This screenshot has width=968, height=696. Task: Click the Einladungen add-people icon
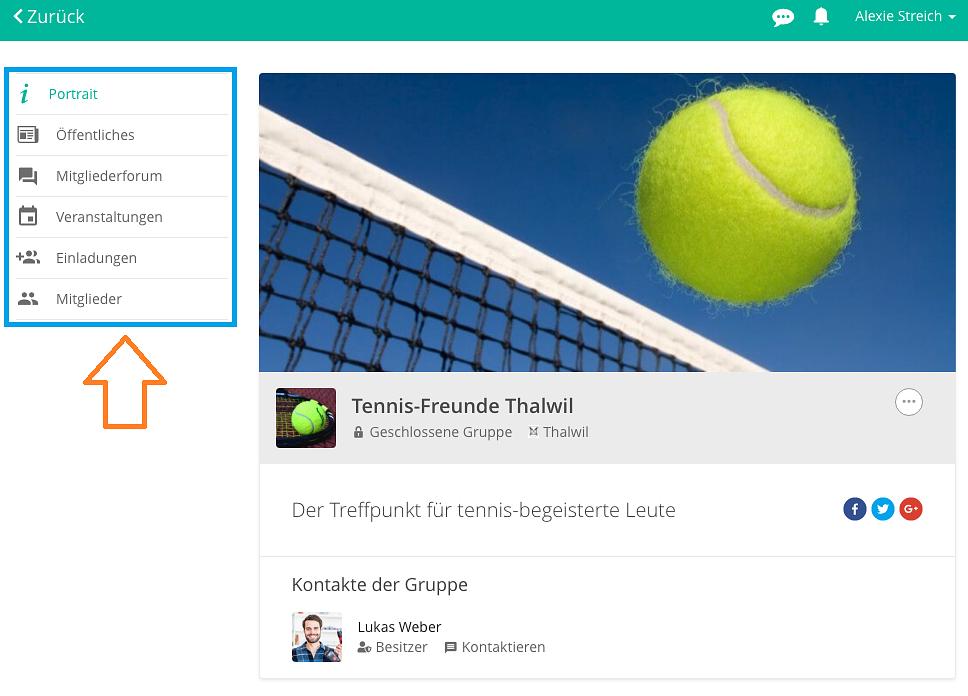click(x=28, y=258)
